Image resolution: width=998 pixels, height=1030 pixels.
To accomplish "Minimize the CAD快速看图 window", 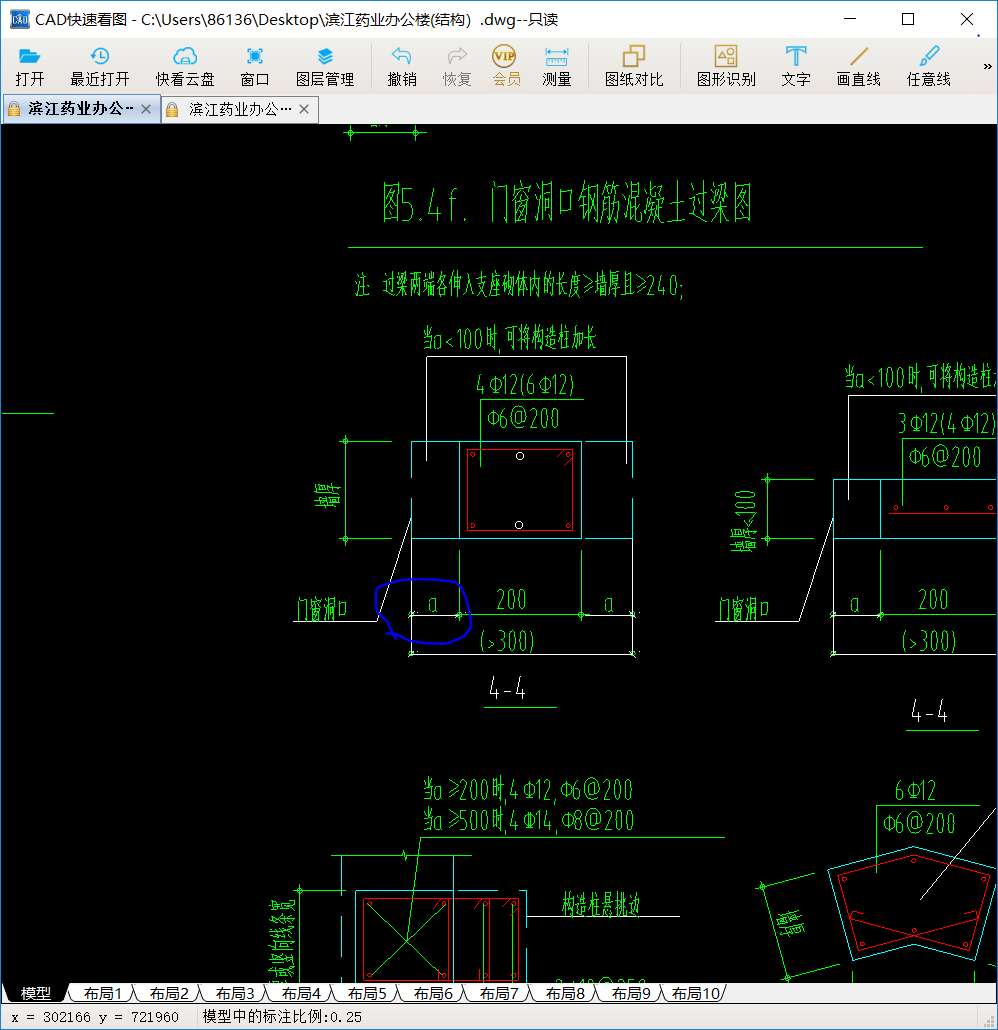I will (x=850, y=19).
